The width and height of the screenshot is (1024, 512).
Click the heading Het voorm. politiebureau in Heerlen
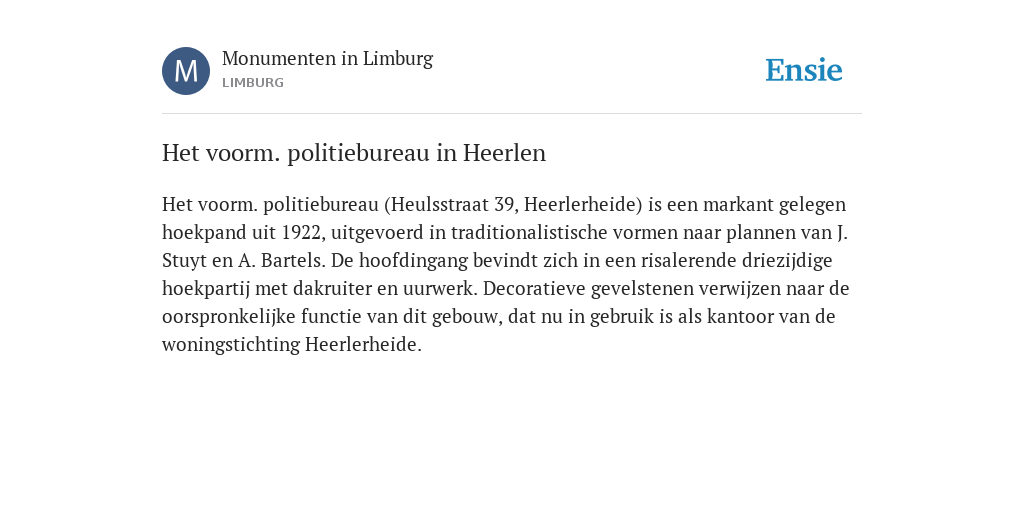[354, 153]
